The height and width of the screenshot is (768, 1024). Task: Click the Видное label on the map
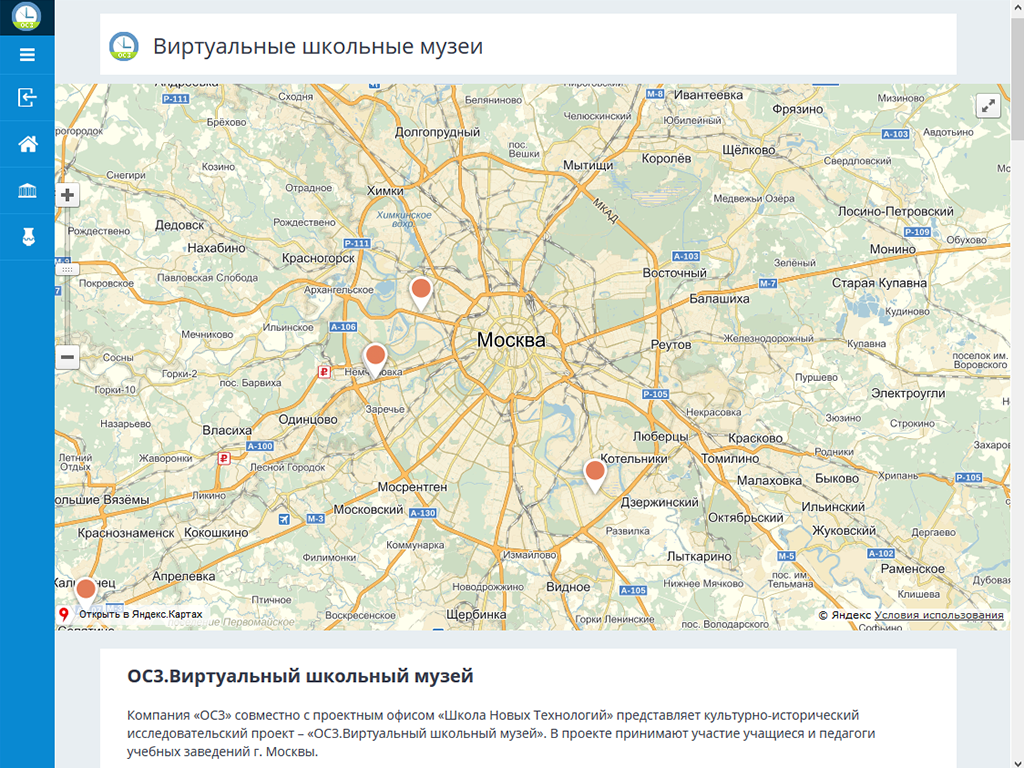[x=568, y=586]
